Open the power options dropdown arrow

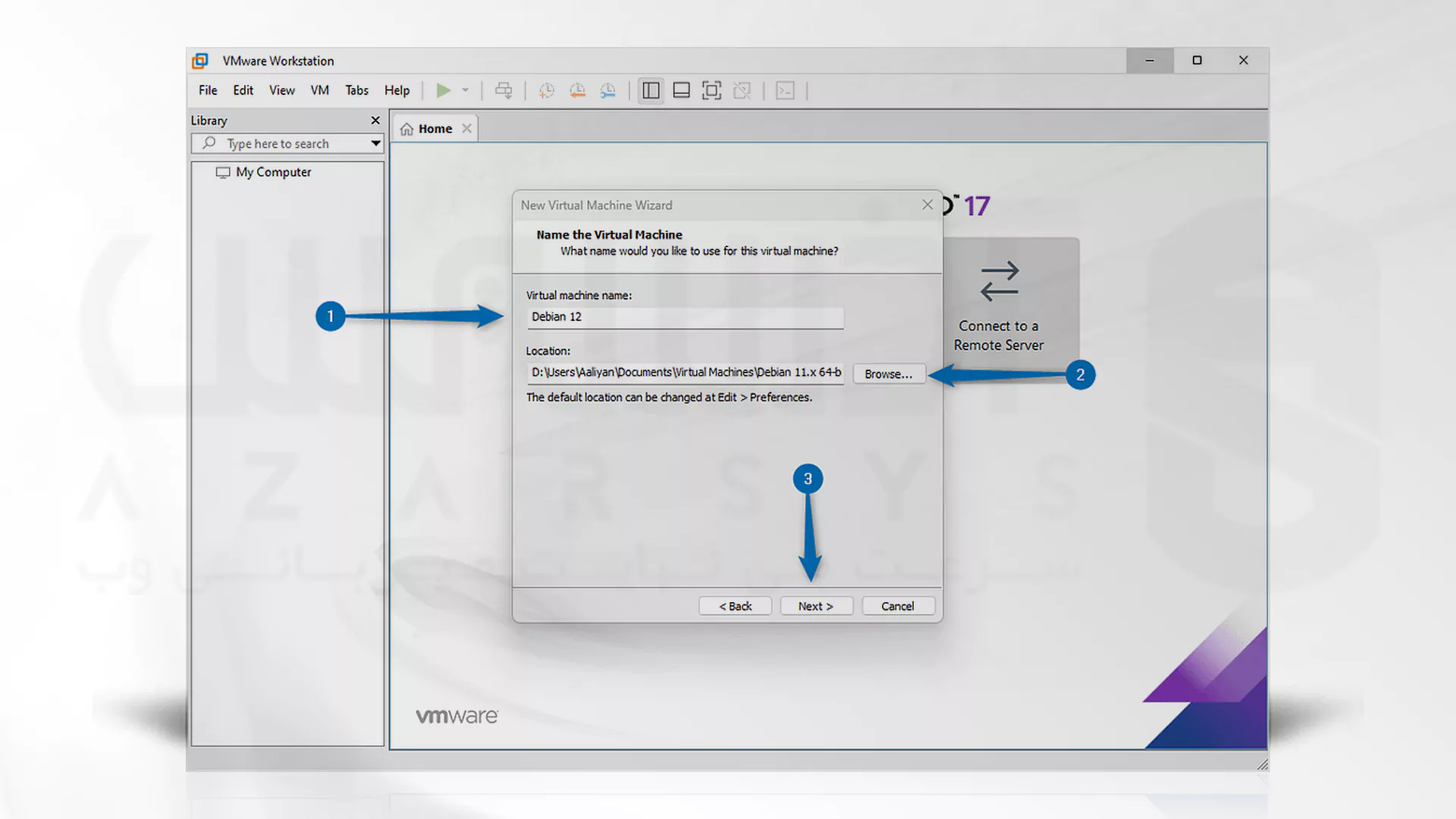466,90
